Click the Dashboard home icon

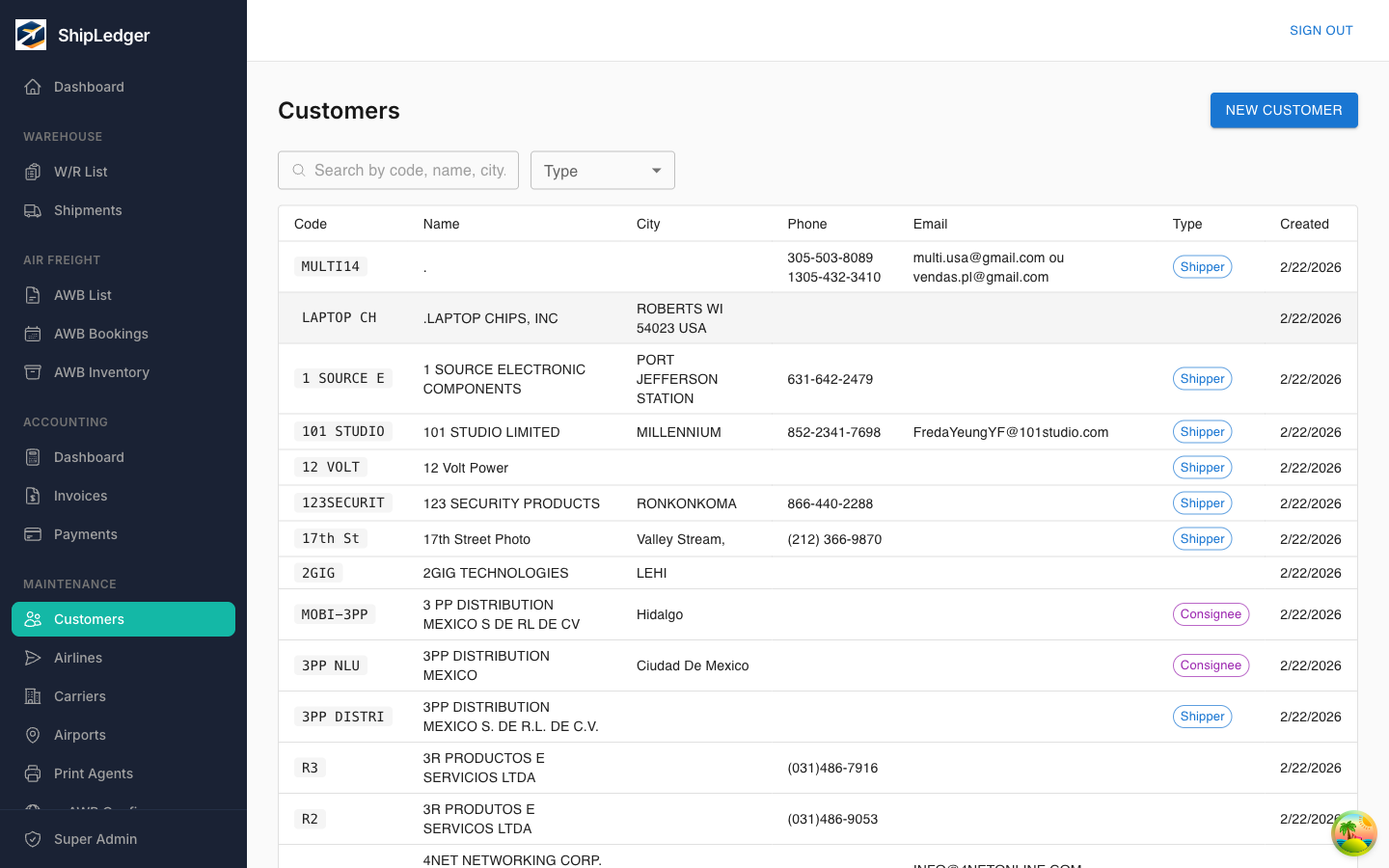click(x=33, y=87)
